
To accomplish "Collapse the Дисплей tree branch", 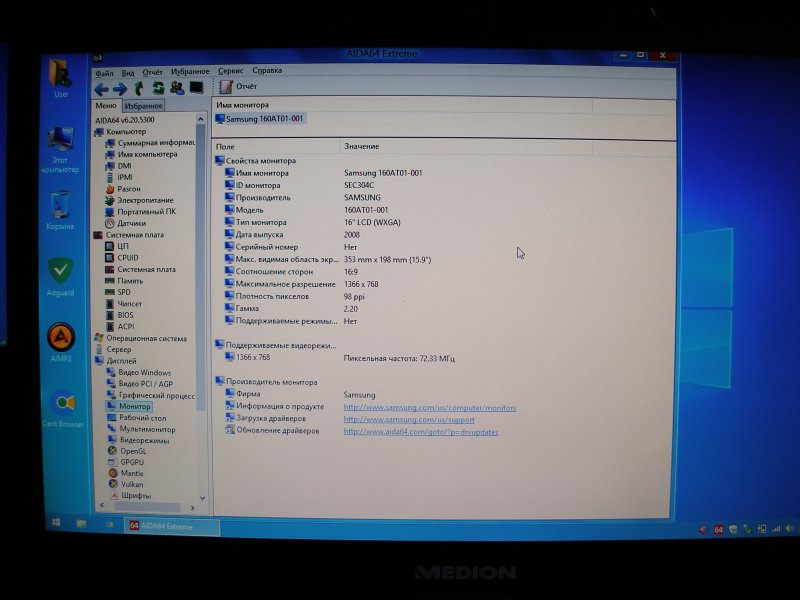I will (98, 361).
